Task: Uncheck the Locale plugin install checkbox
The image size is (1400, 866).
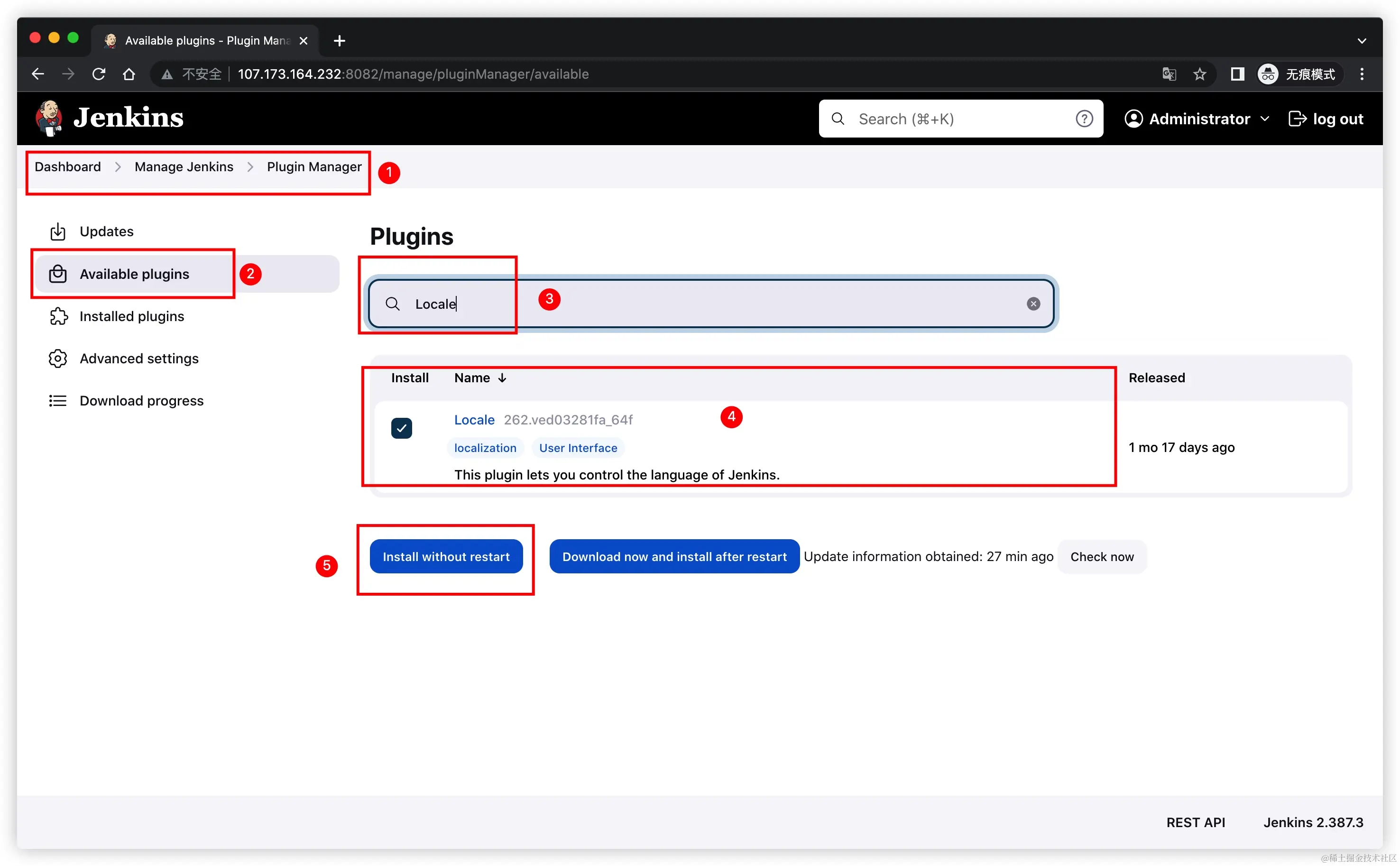Action: (401, 428)
